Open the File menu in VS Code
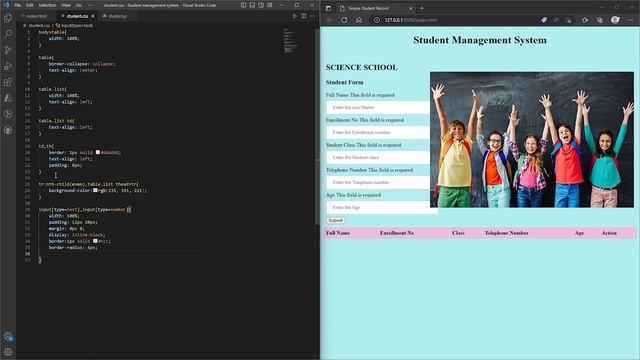 [x=18, y=5]
